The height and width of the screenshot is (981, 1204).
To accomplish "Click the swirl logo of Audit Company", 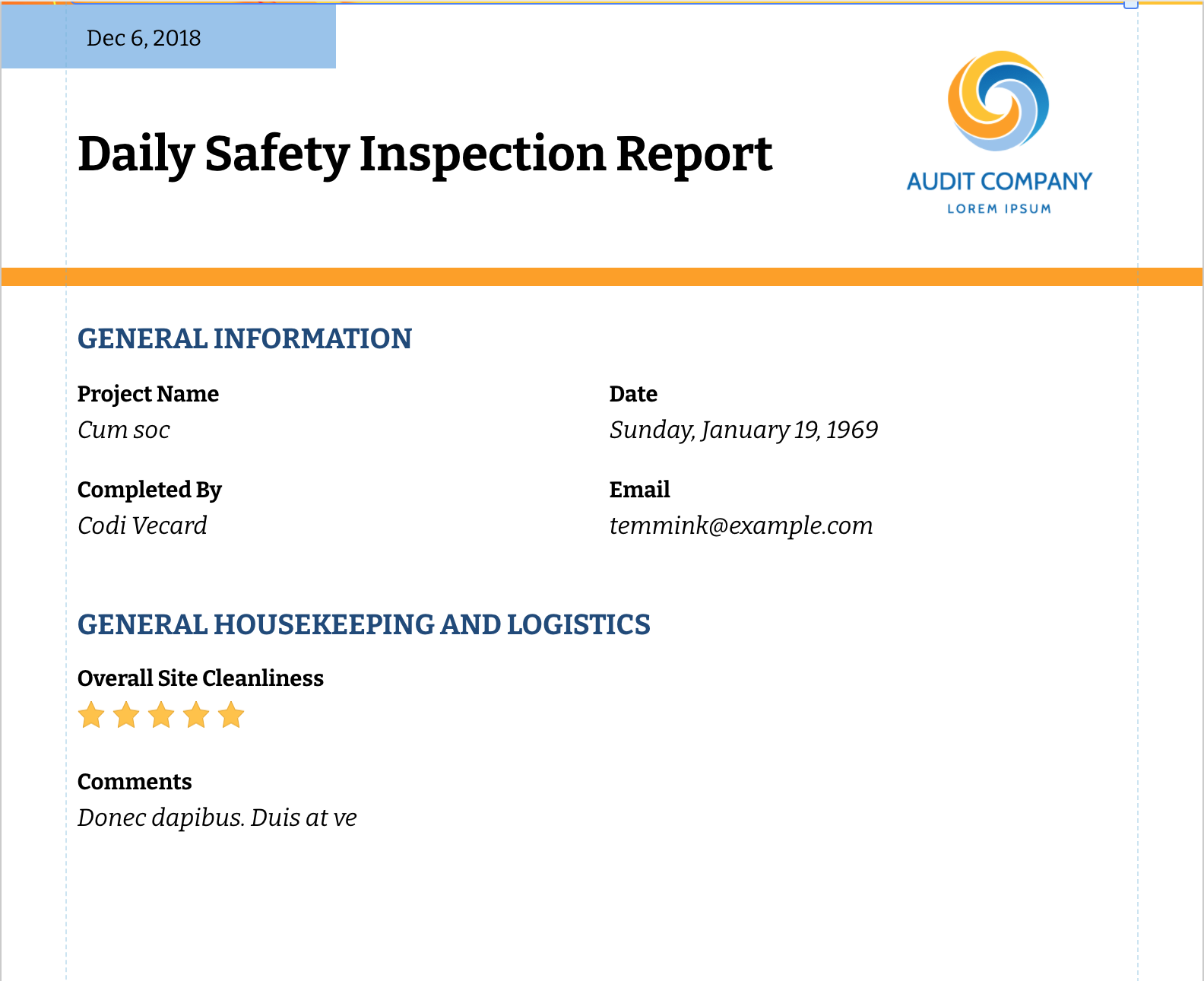I will (x=998, y=100).
